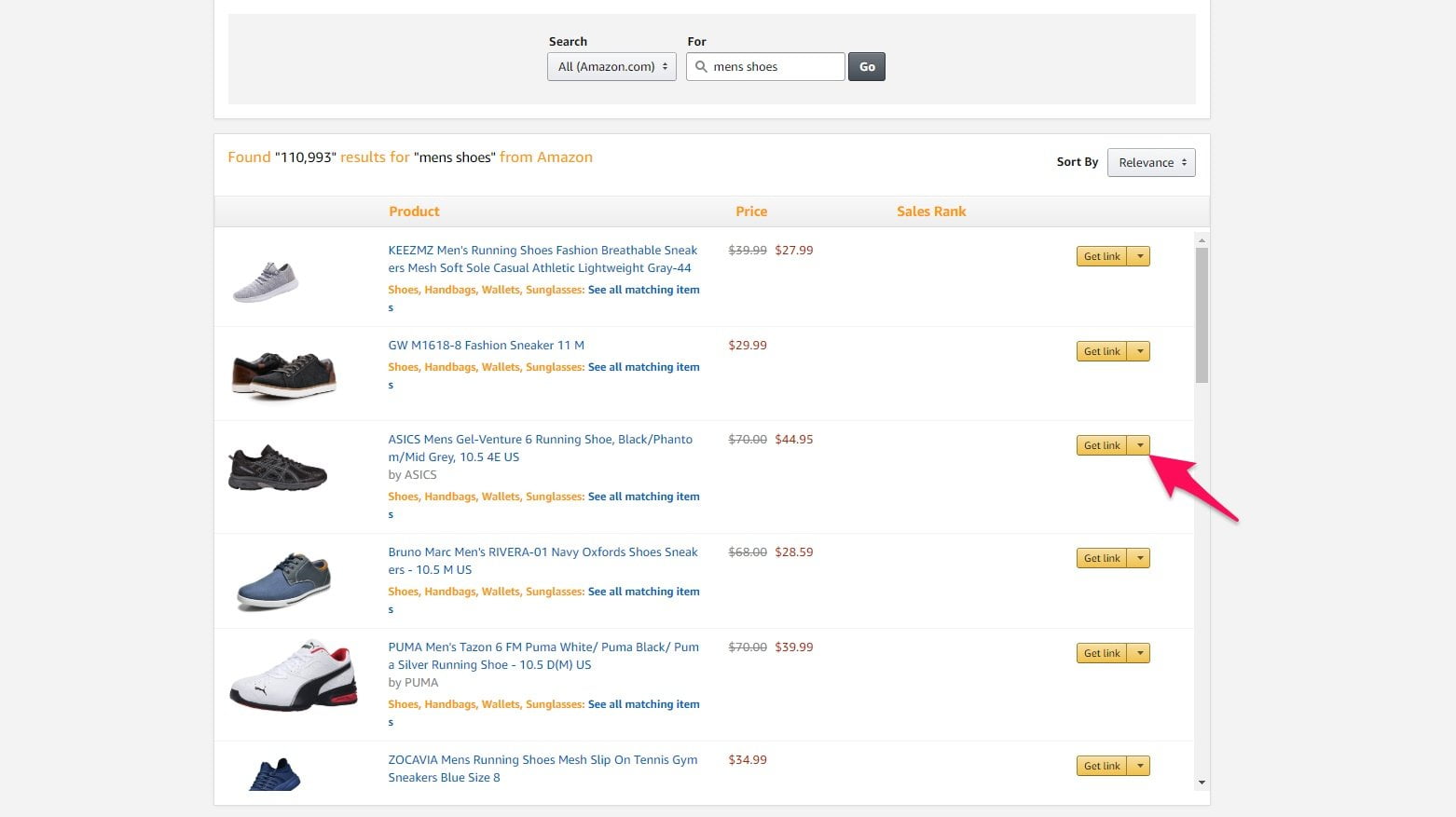1456x817 pixels.
Task: Click the Bruno Marc navy shoe thumbnail
Action: [284, 581]
